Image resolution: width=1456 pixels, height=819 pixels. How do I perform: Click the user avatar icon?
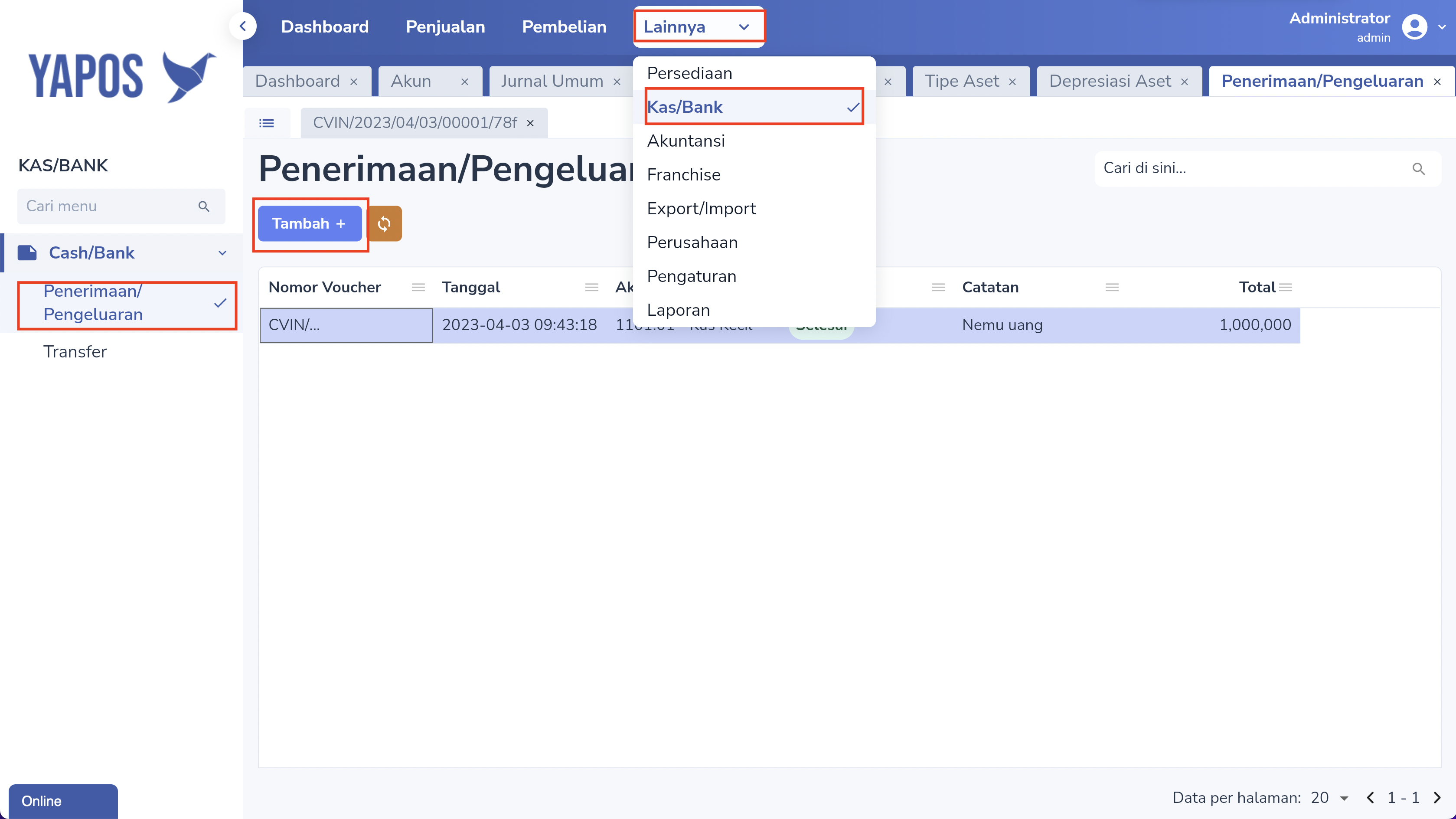pos(1414,27)
